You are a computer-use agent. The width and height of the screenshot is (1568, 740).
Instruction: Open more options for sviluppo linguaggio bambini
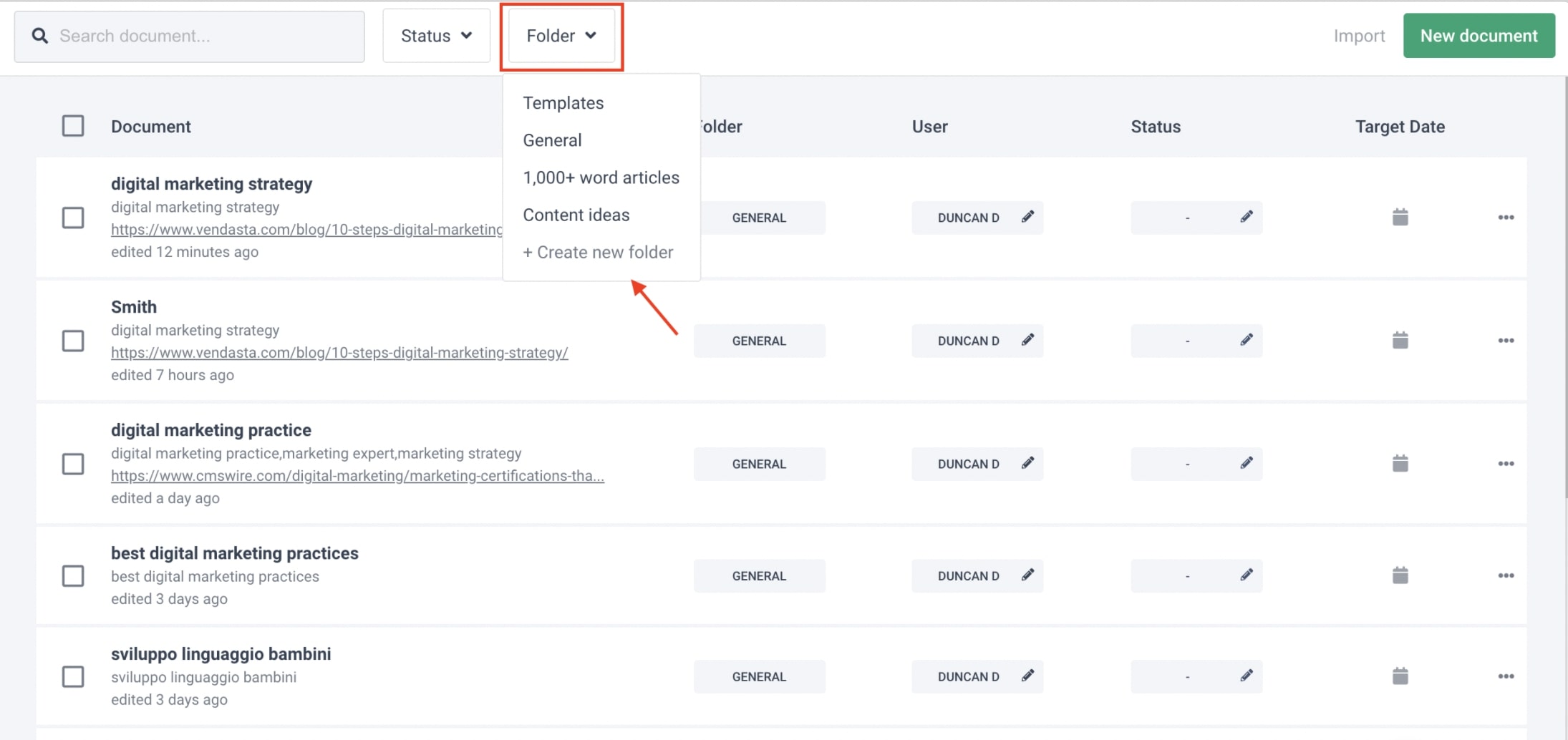1506,676
